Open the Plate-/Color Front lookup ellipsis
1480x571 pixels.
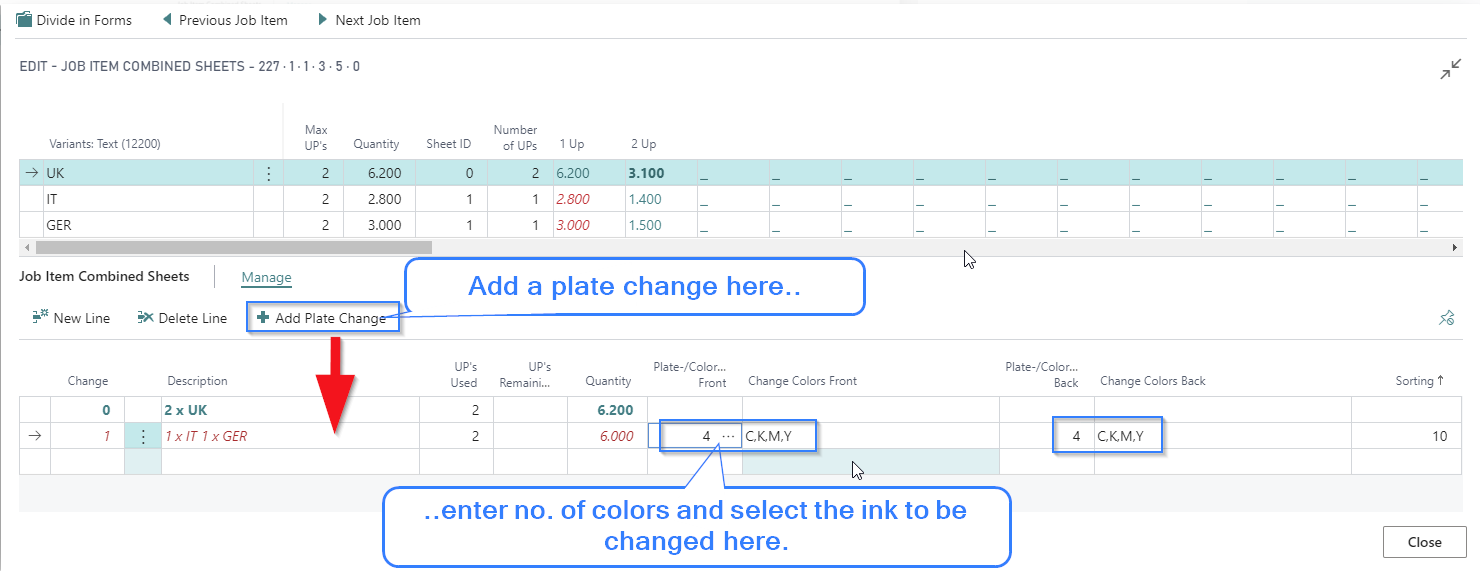tap(727, 436)
